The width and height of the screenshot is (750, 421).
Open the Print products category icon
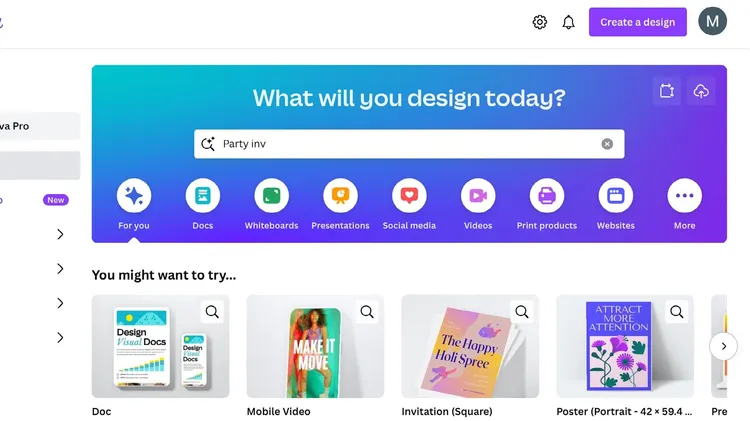point(547,195)
